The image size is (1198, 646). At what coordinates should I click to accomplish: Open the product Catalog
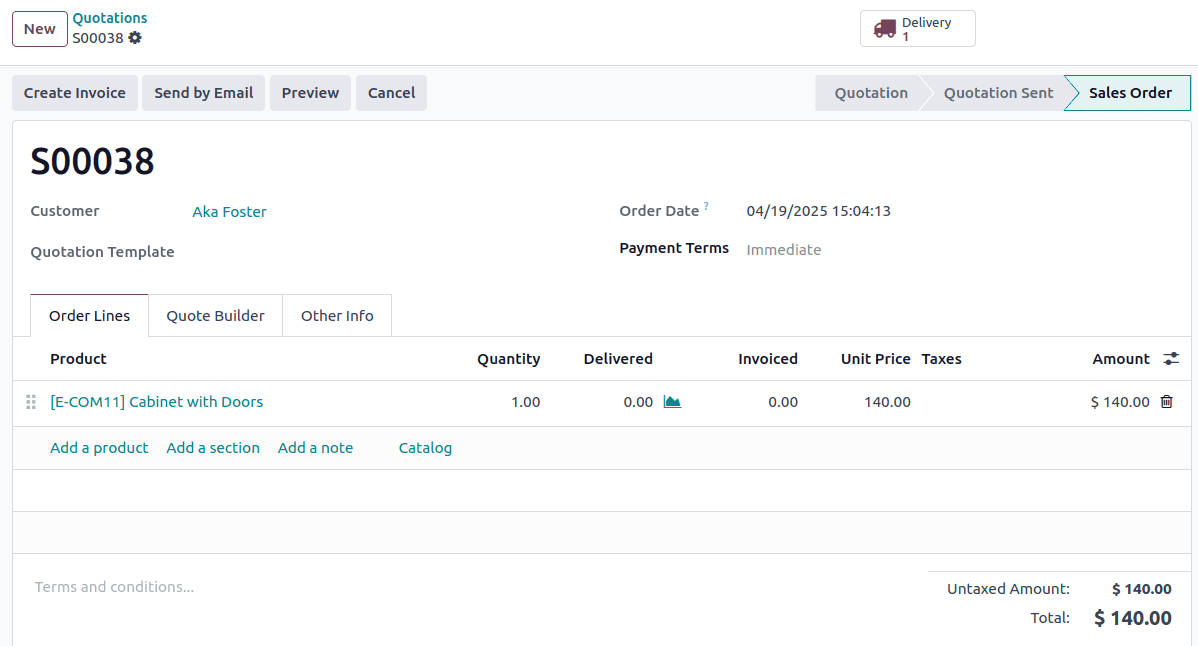point(426,448)
